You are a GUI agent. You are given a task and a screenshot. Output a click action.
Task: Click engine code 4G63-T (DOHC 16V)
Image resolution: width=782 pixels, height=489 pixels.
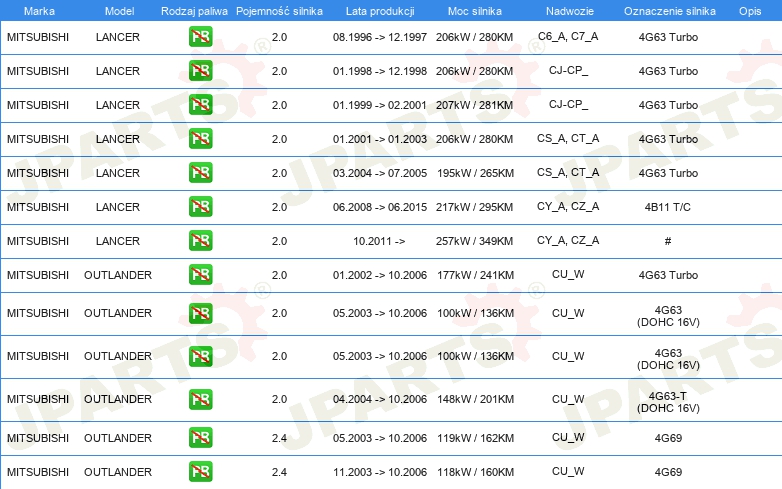668,402
